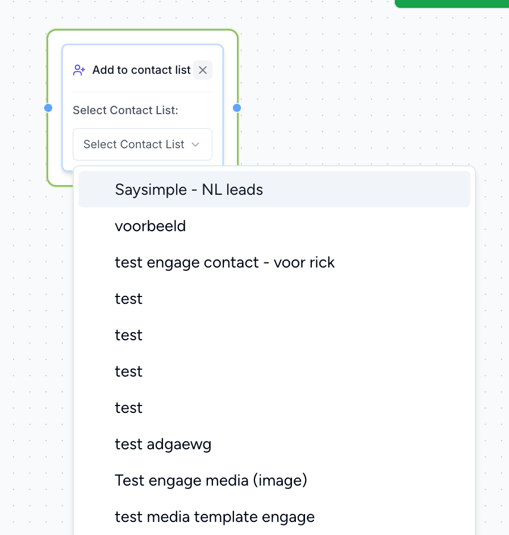
Task: Open the Select Contact List dropdown
Action: [x=142, y=144]
